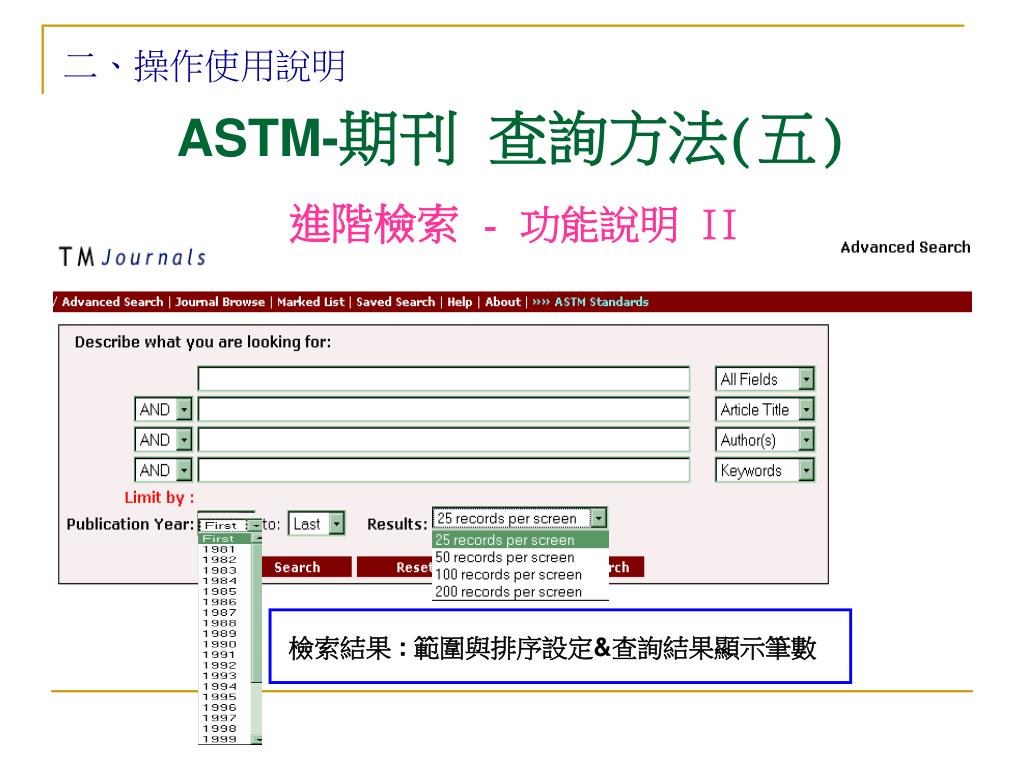
Task: Click the year list scroll-up arrow
Action: point(257,538)
